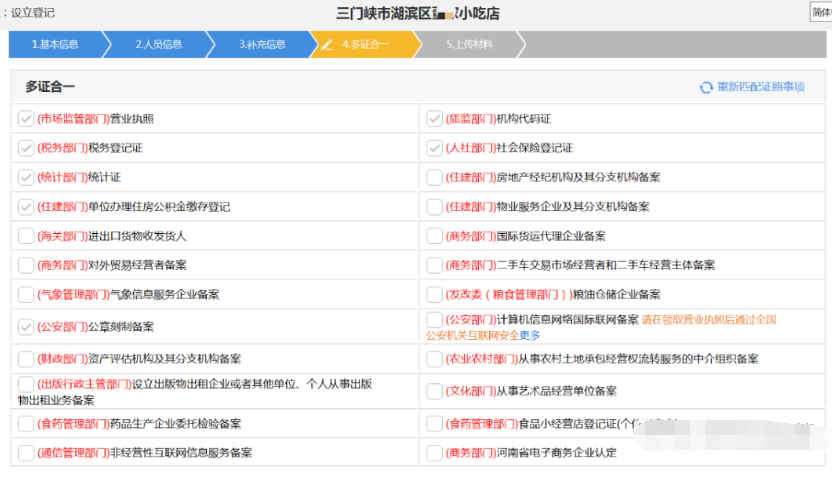The height and width of the screenshot is (477, 832).
Task: Go to step 1.基本信息
Action: pyautogui.click(x=54, y=45)
